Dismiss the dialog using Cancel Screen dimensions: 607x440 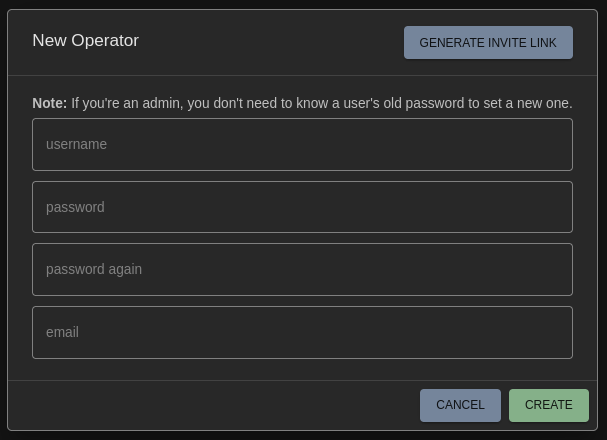(x=460, y=405)
